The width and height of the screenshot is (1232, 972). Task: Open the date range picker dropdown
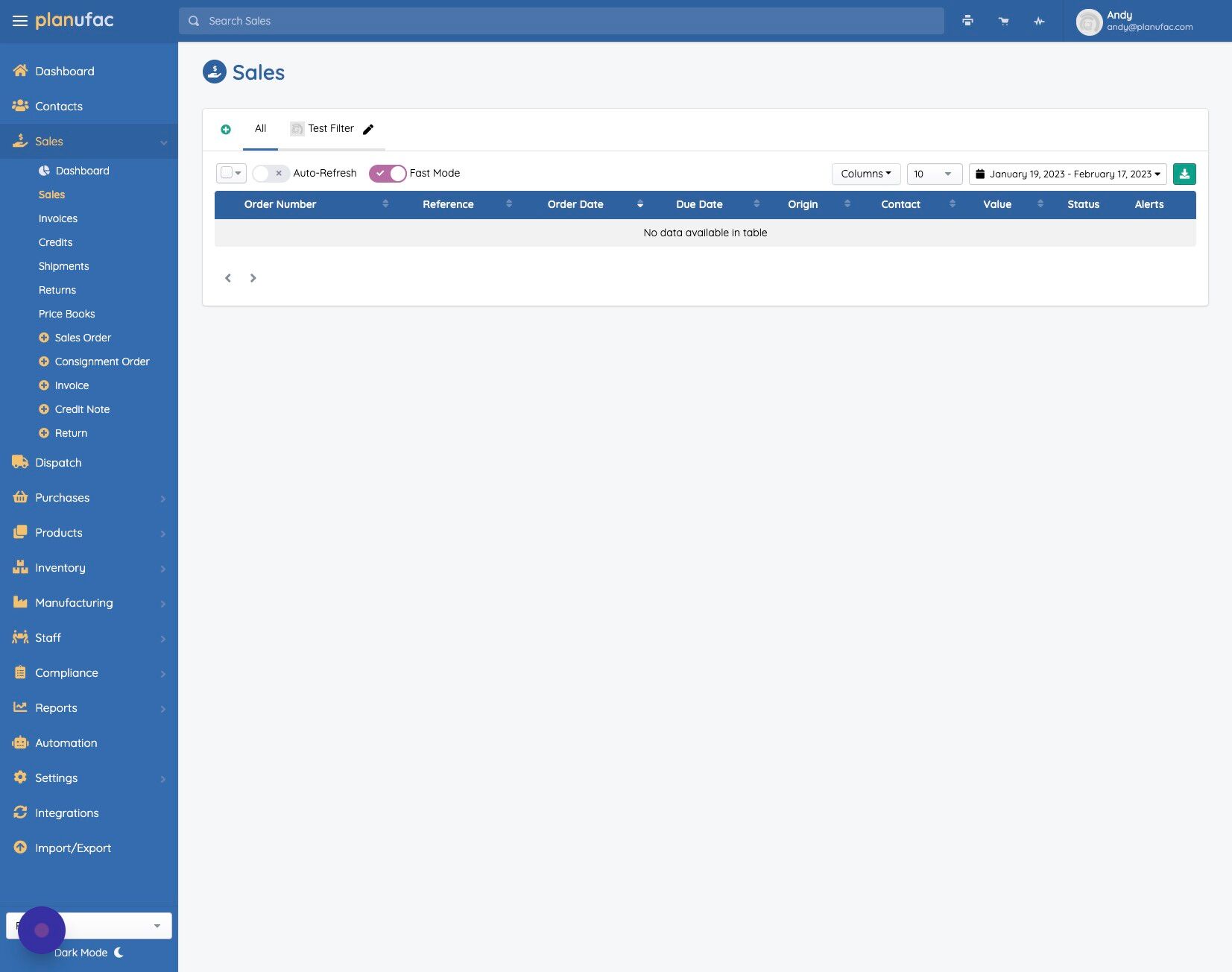(1068, 174)
